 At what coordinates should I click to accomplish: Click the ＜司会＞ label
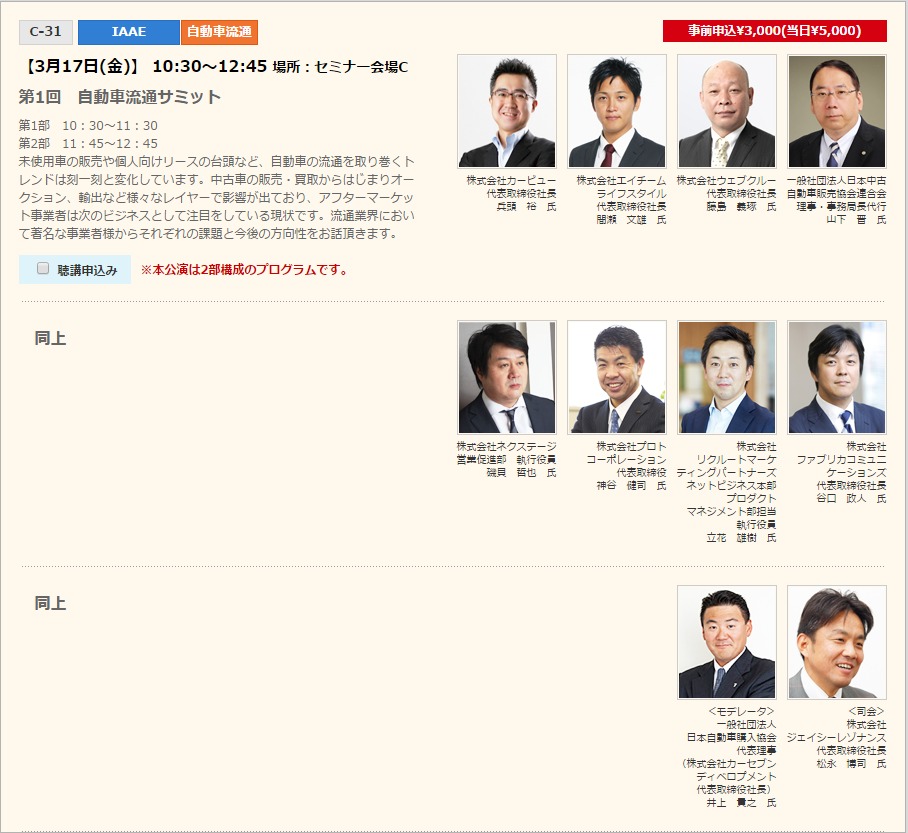(866, 712)
